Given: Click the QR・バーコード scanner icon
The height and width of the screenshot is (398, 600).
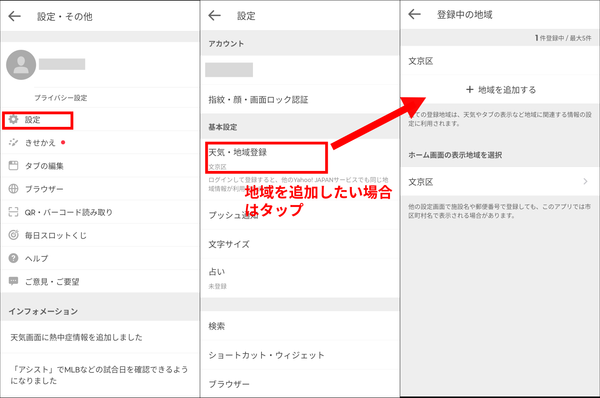Looking at the screenshot, I should [13, 212].
